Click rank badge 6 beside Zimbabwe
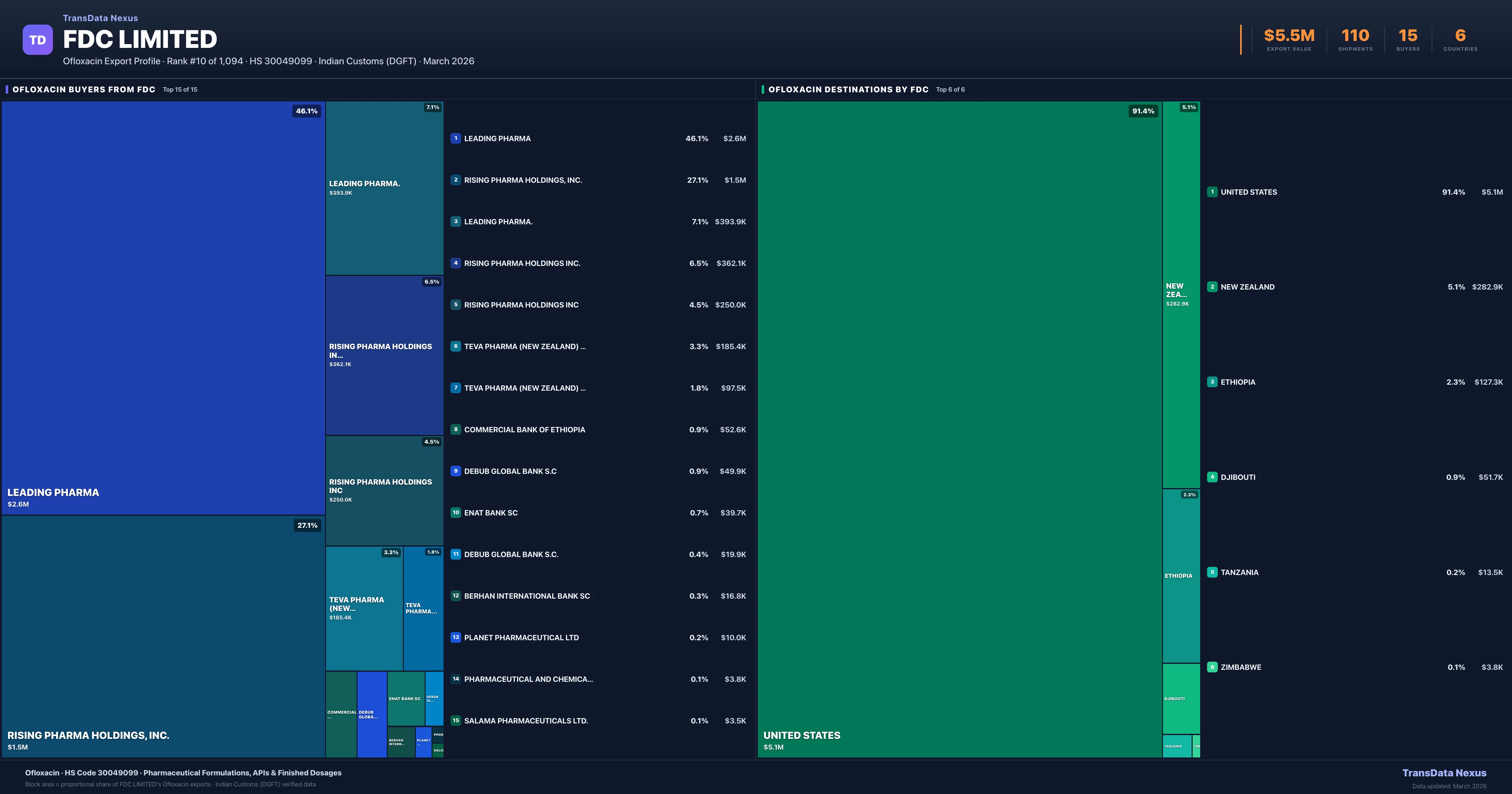Viewport: 1512px width, 794px height. pos(1212,667)
